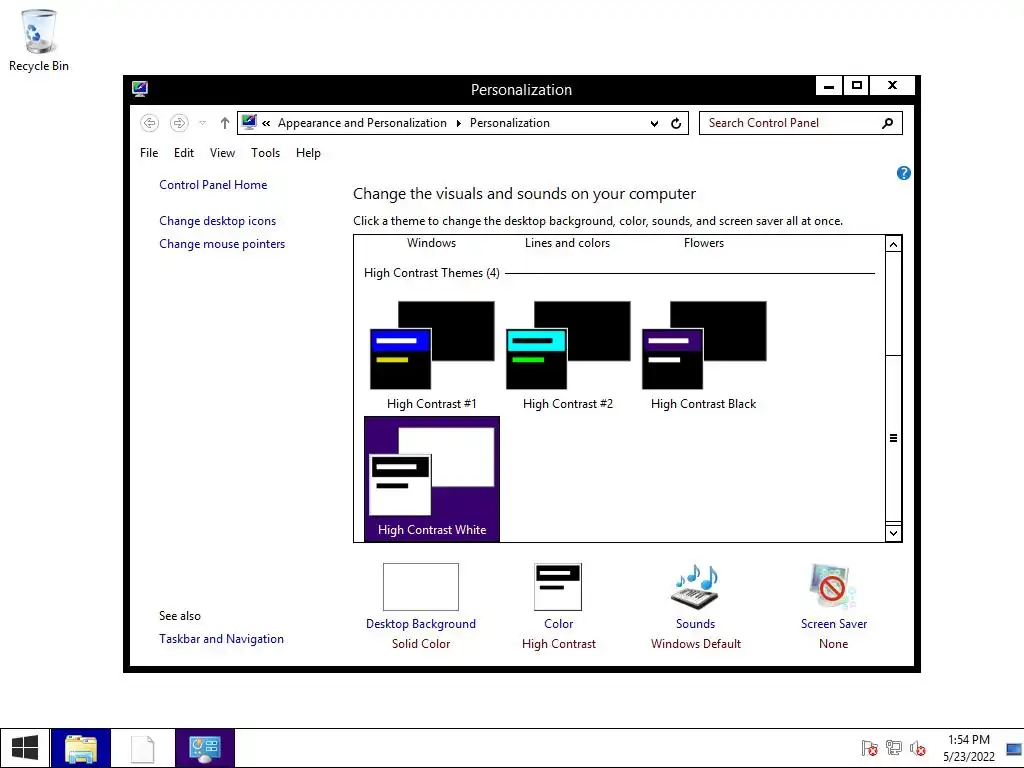The width and height of the screenshot is (1024, 768).
Task: Click the Desktop Background link
Action: tap(421, 624)
